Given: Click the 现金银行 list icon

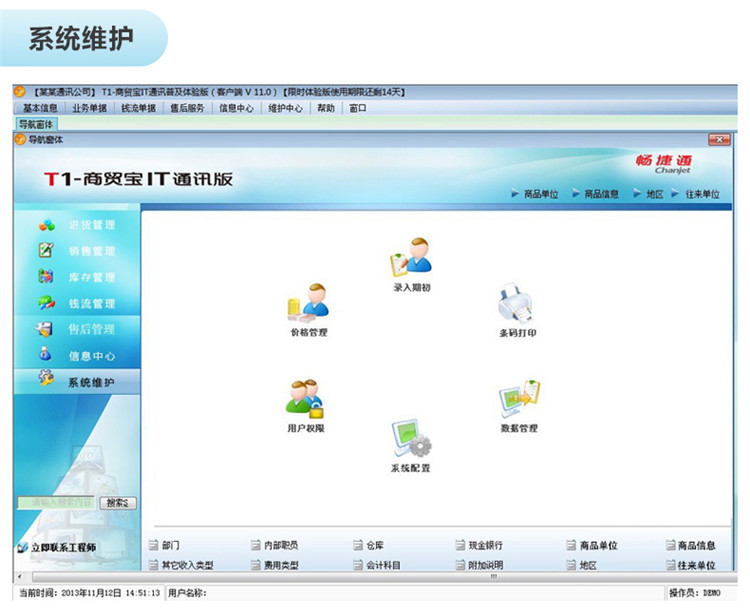Looking at the screenshot, I should (x=460, y=545).
